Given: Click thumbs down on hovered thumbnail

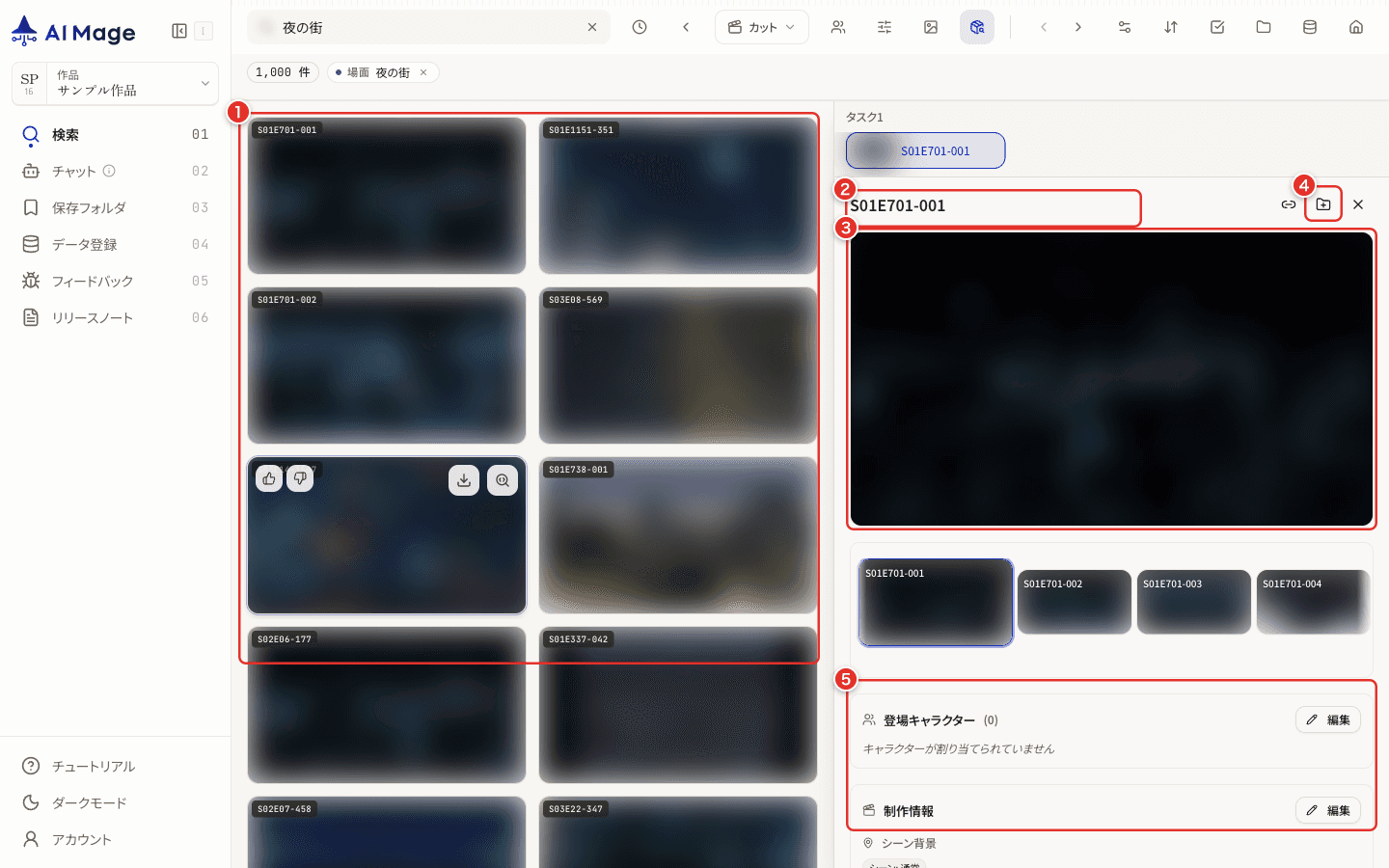Looking at the screenshot, I should coord(300,478).
